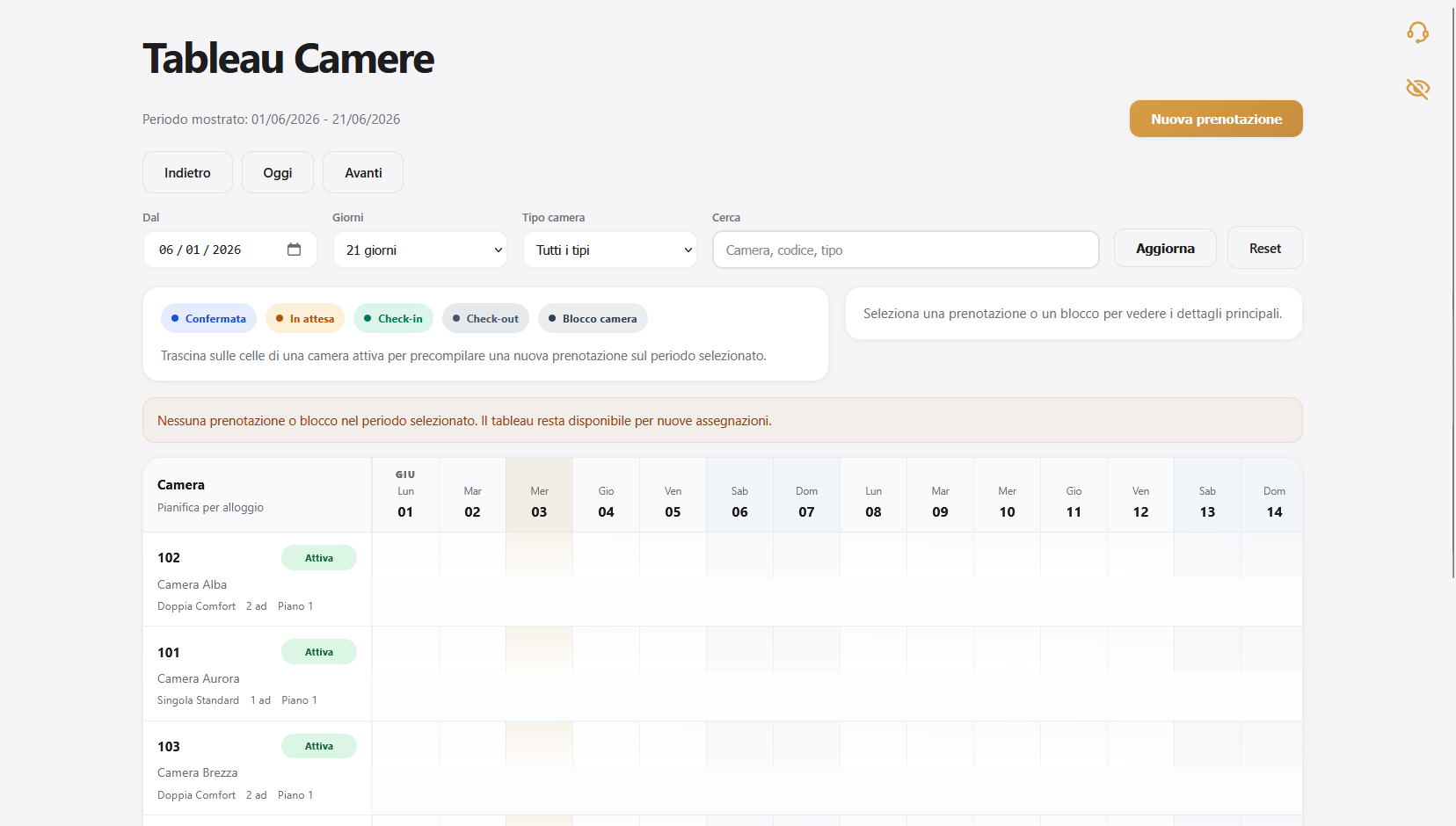Select room number 101
The height and width of the screenshot is (826, 1456).
click(169, 652)
